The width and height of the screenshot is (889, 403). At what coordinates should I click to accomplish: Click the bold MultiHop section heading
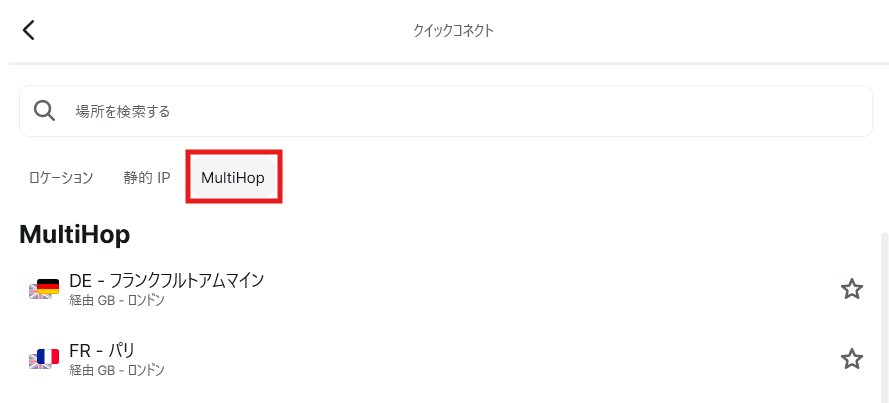75,234
